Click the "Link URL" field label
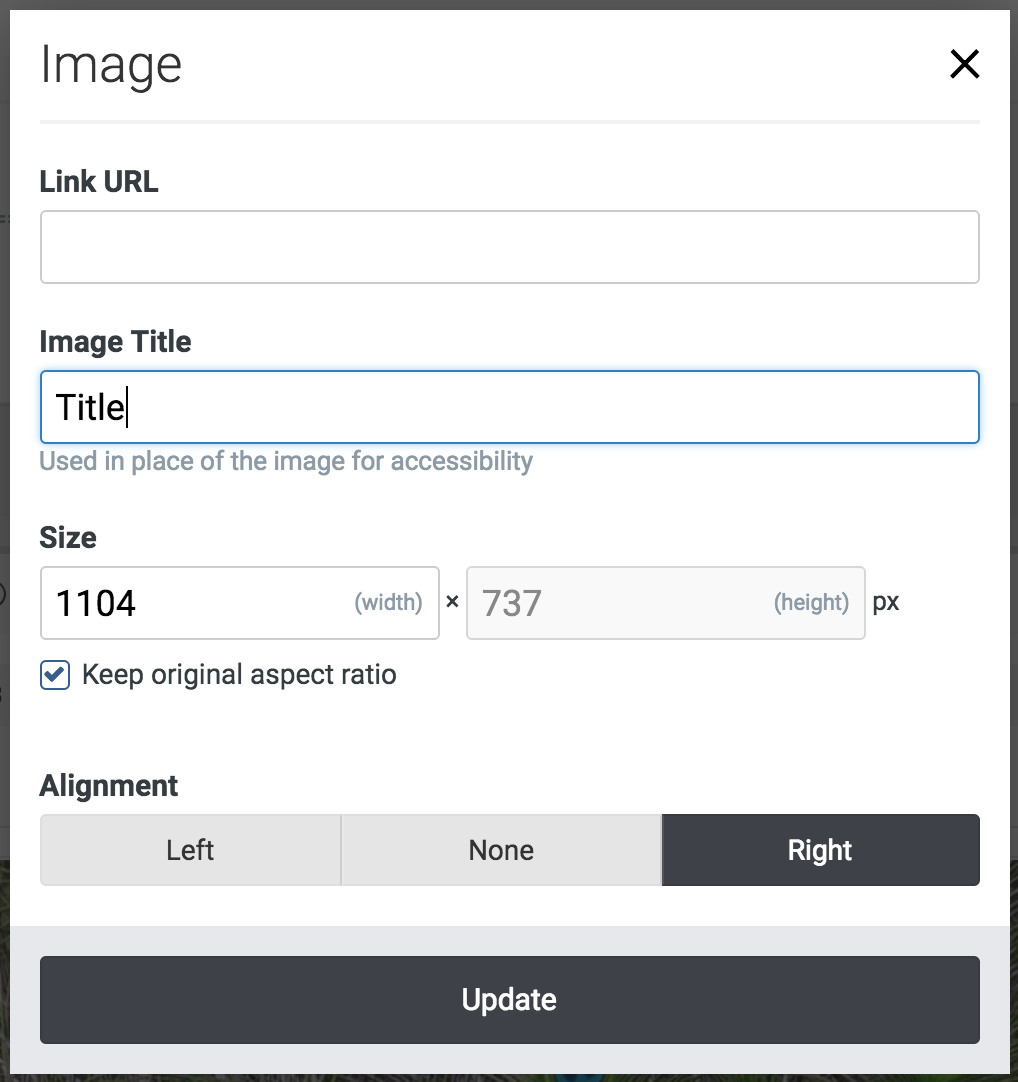 click(x=99, y=182)
